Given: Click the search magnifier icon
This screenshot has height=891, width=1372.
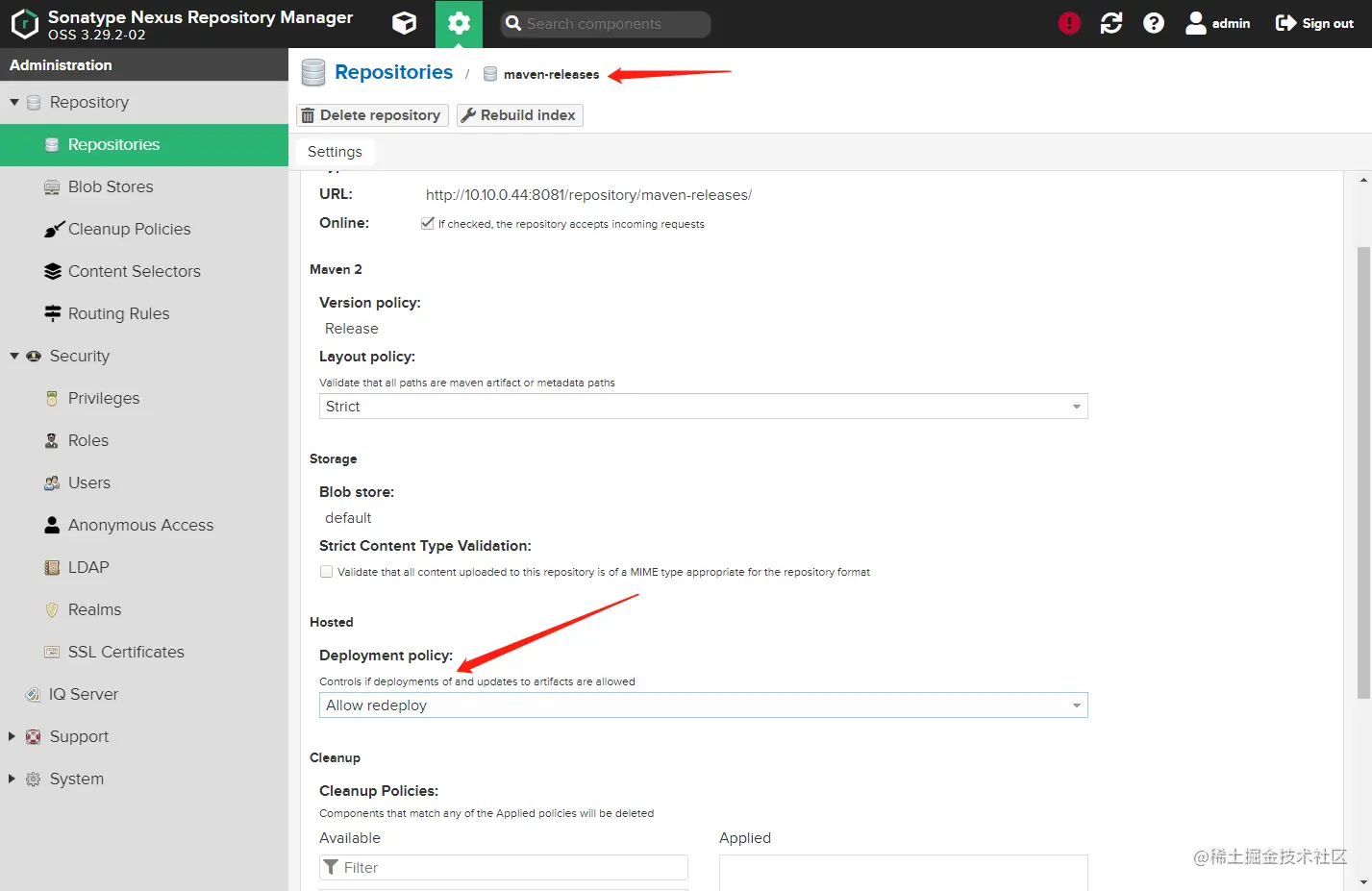Looking at the screenshot, I should click(x=513, y=23).
